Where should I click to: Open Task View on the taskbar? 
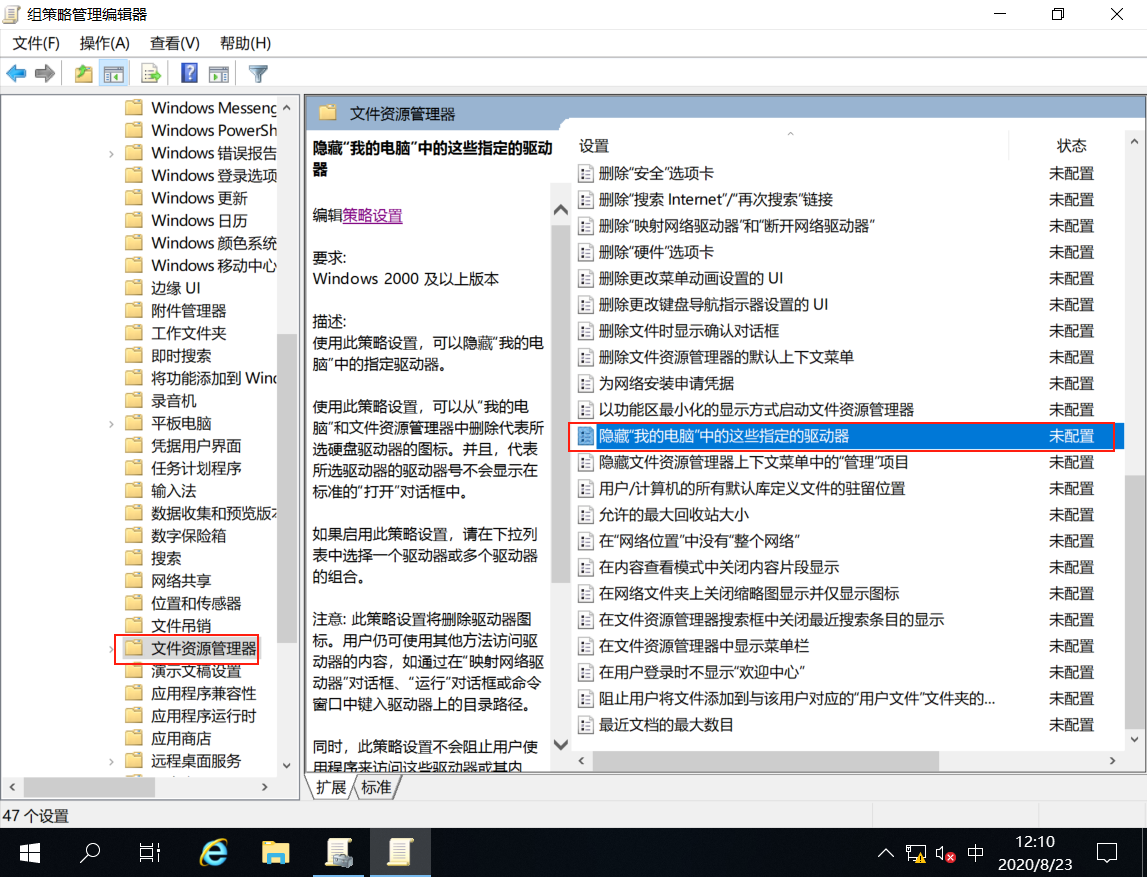pos(149,853)
